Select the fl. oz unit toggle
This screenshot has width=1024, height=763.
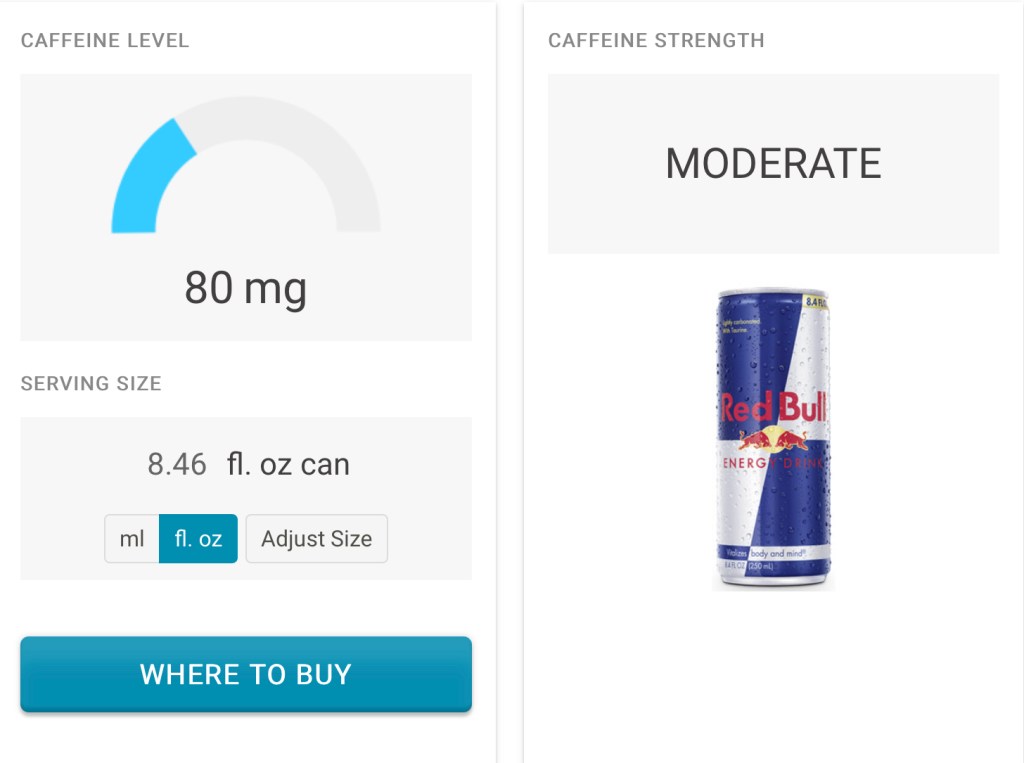coord(198,539)
